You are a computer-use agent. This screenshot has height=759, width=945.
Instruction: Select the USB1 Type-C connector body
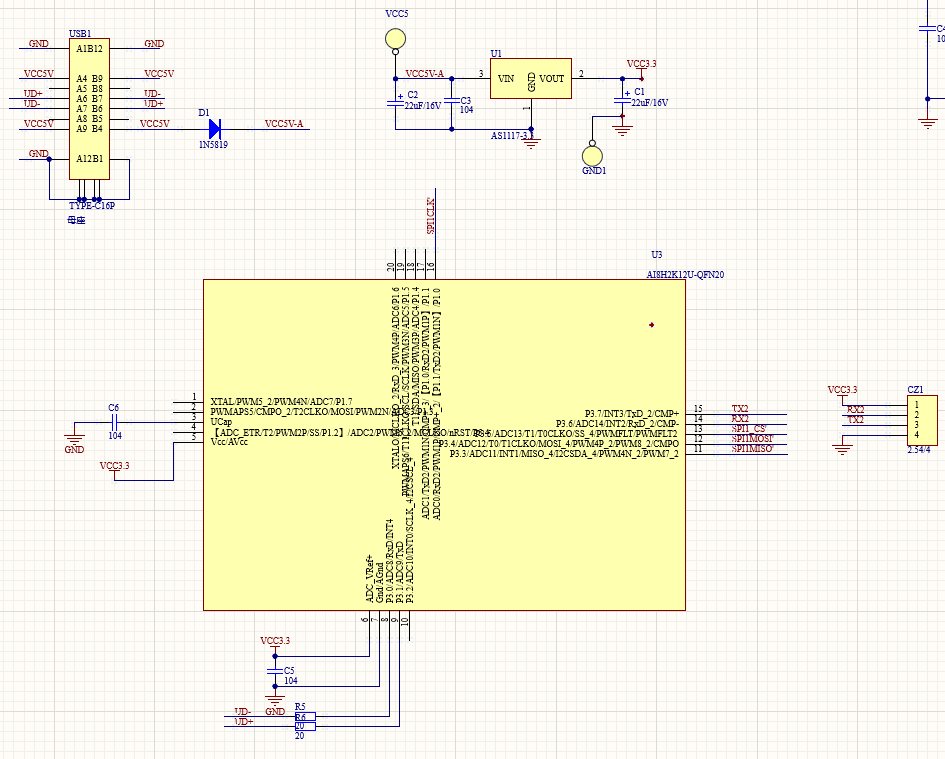pos(89,109)
